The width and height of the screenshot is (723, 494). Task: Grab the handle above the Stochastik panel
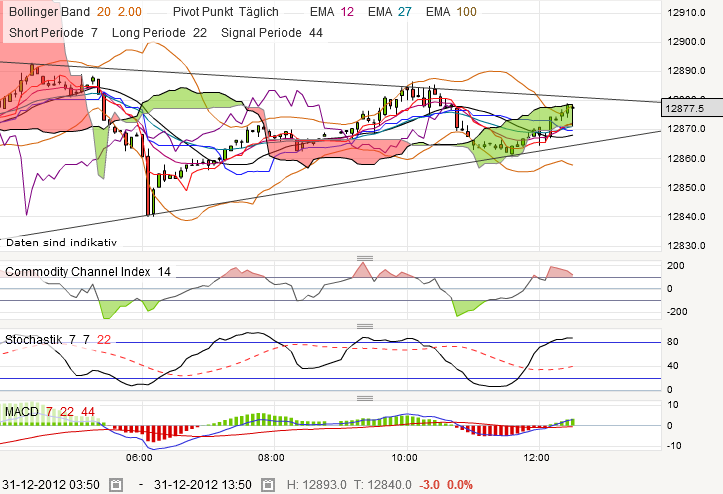coord(365,327)
